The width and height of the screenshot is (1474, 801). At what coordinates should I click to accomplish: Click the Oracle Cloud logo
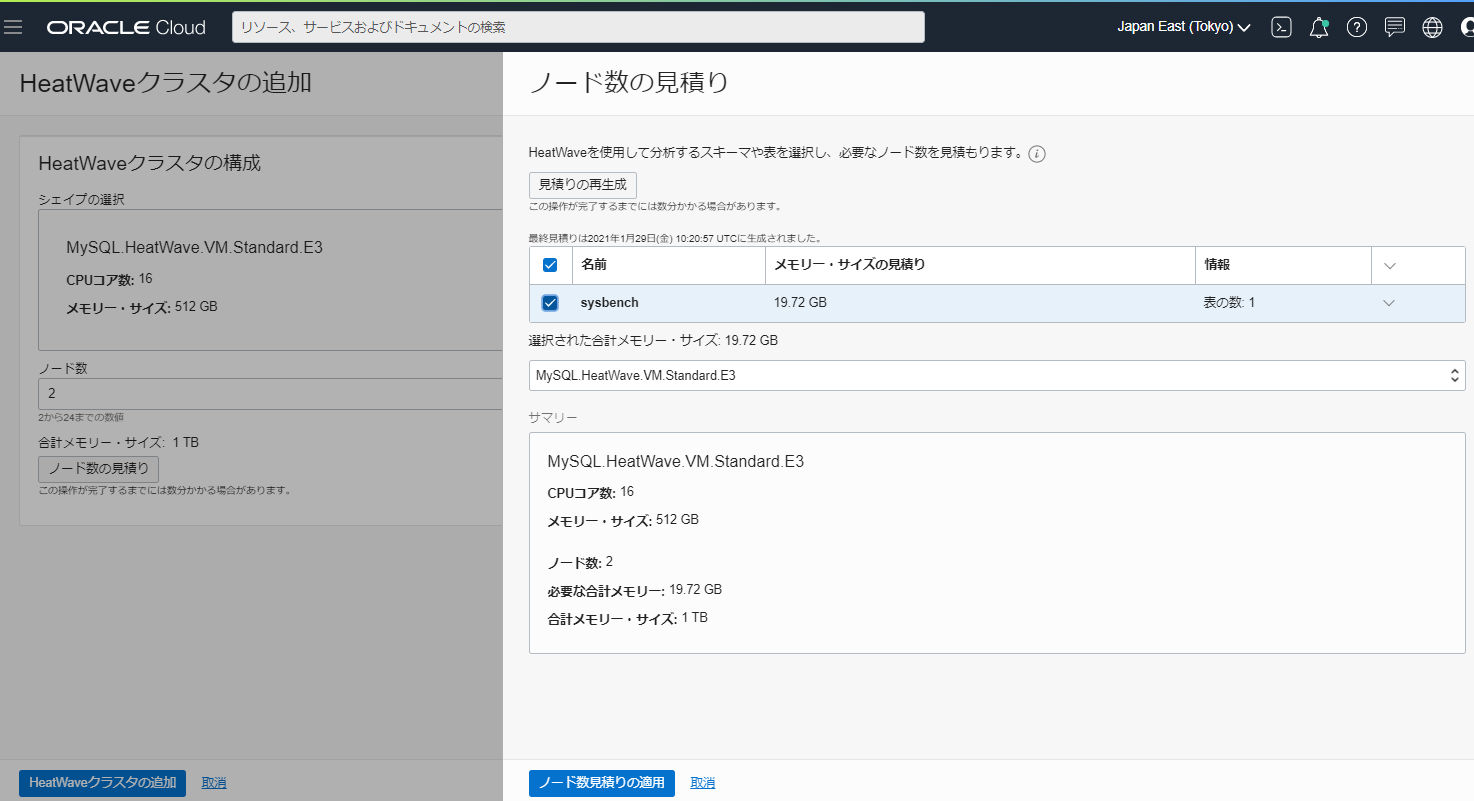click(126, 27)
